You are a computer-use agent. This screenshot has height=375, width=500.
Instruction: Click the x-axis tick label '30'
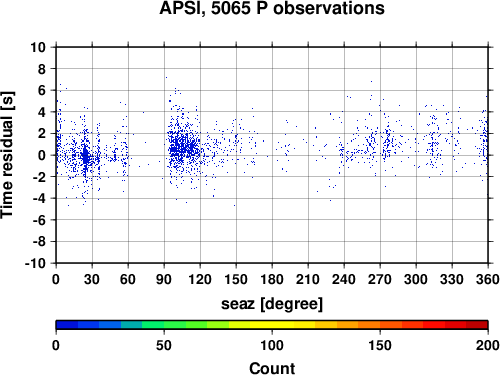(x=92, y=279)
